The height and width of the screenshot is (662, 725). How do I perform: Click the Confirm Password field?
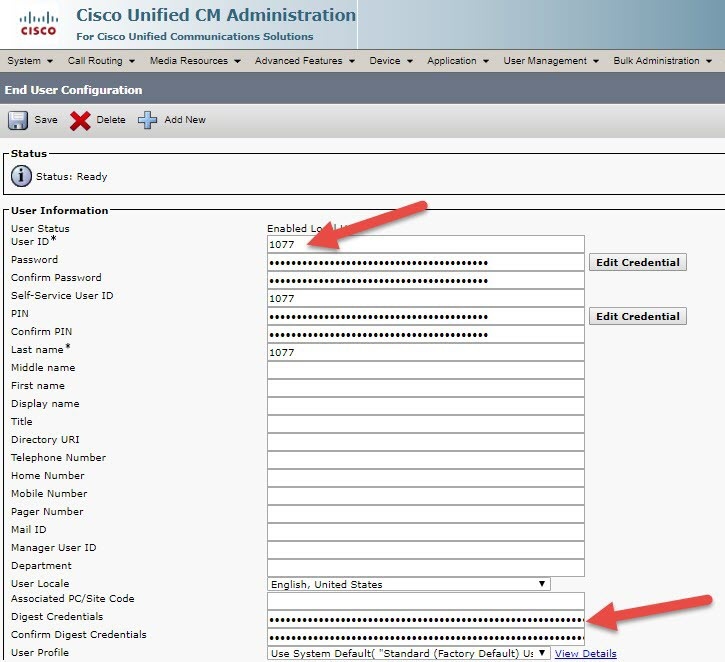coord(426,280)
